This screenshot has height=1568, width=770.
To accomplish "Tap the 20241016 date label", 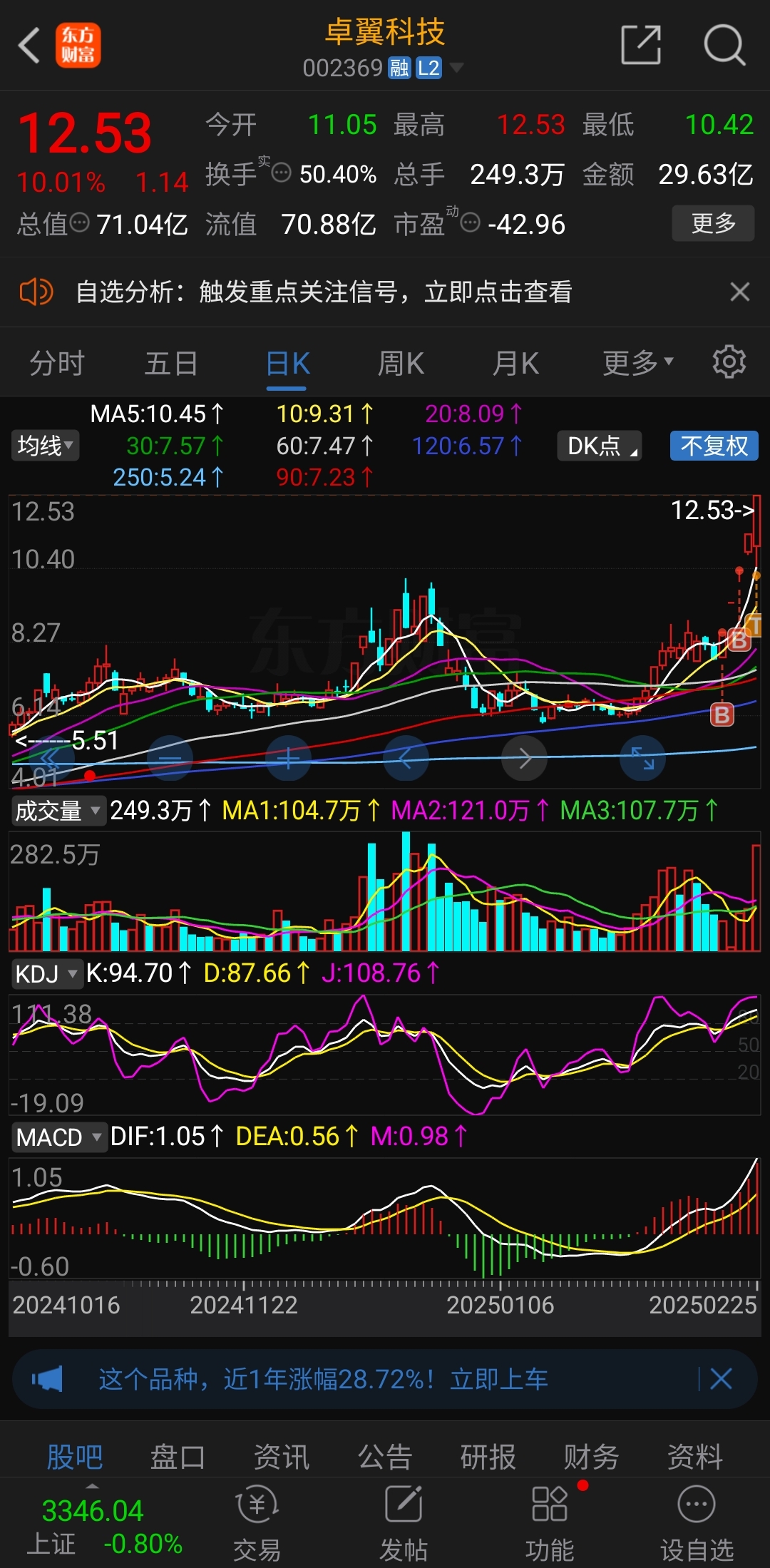I will point(66,1305).
